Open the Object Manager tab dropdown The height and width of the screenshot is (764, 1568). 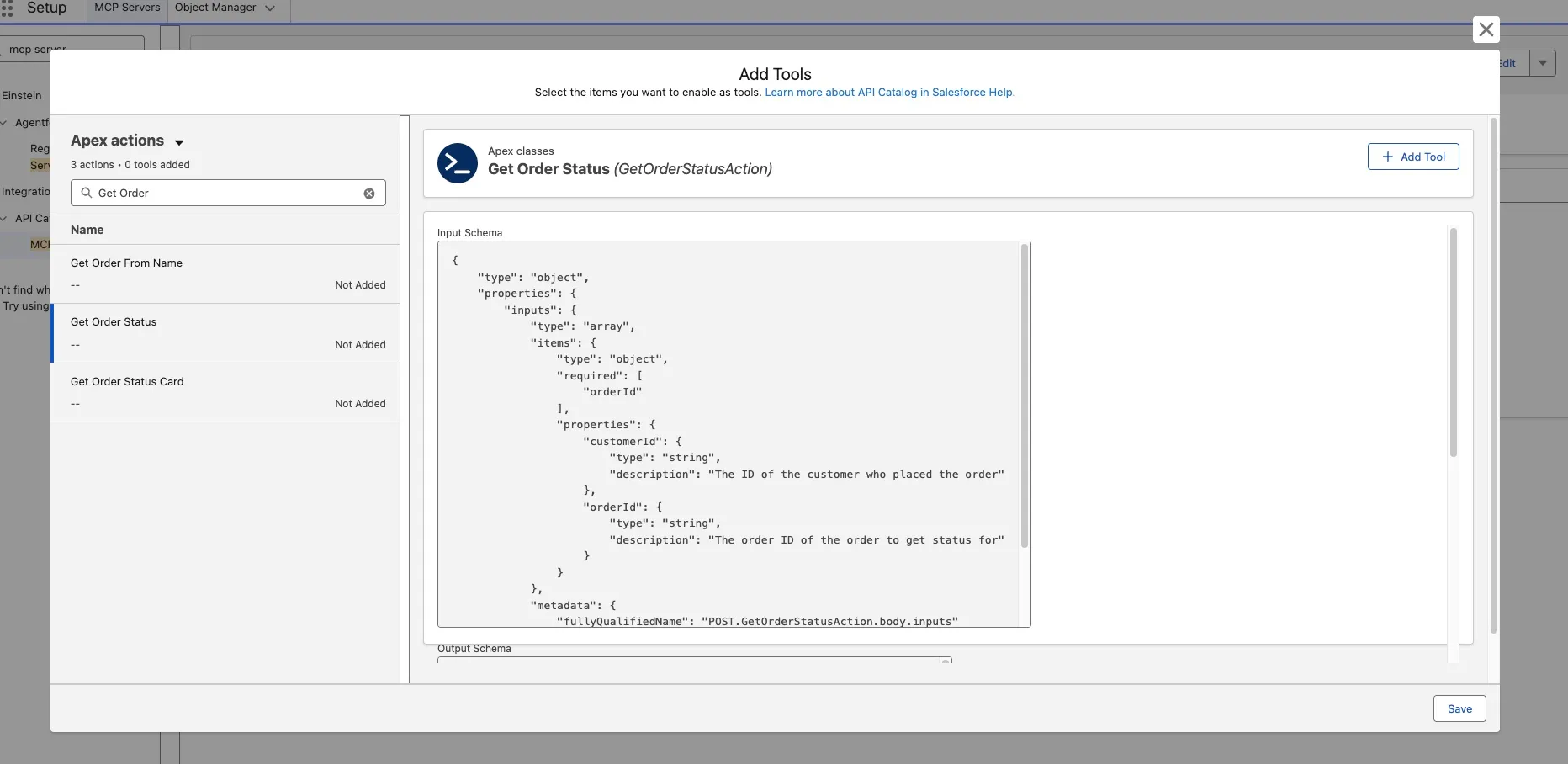click(270, 8)
